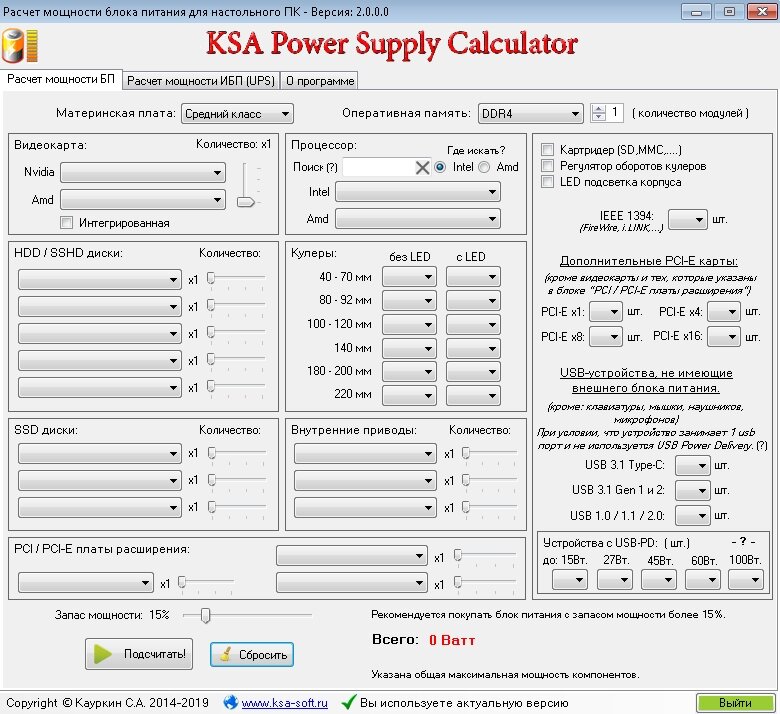Screen dimensions: 780x714
Task: Open the first SSD disk dropdown
Action: 99,453
